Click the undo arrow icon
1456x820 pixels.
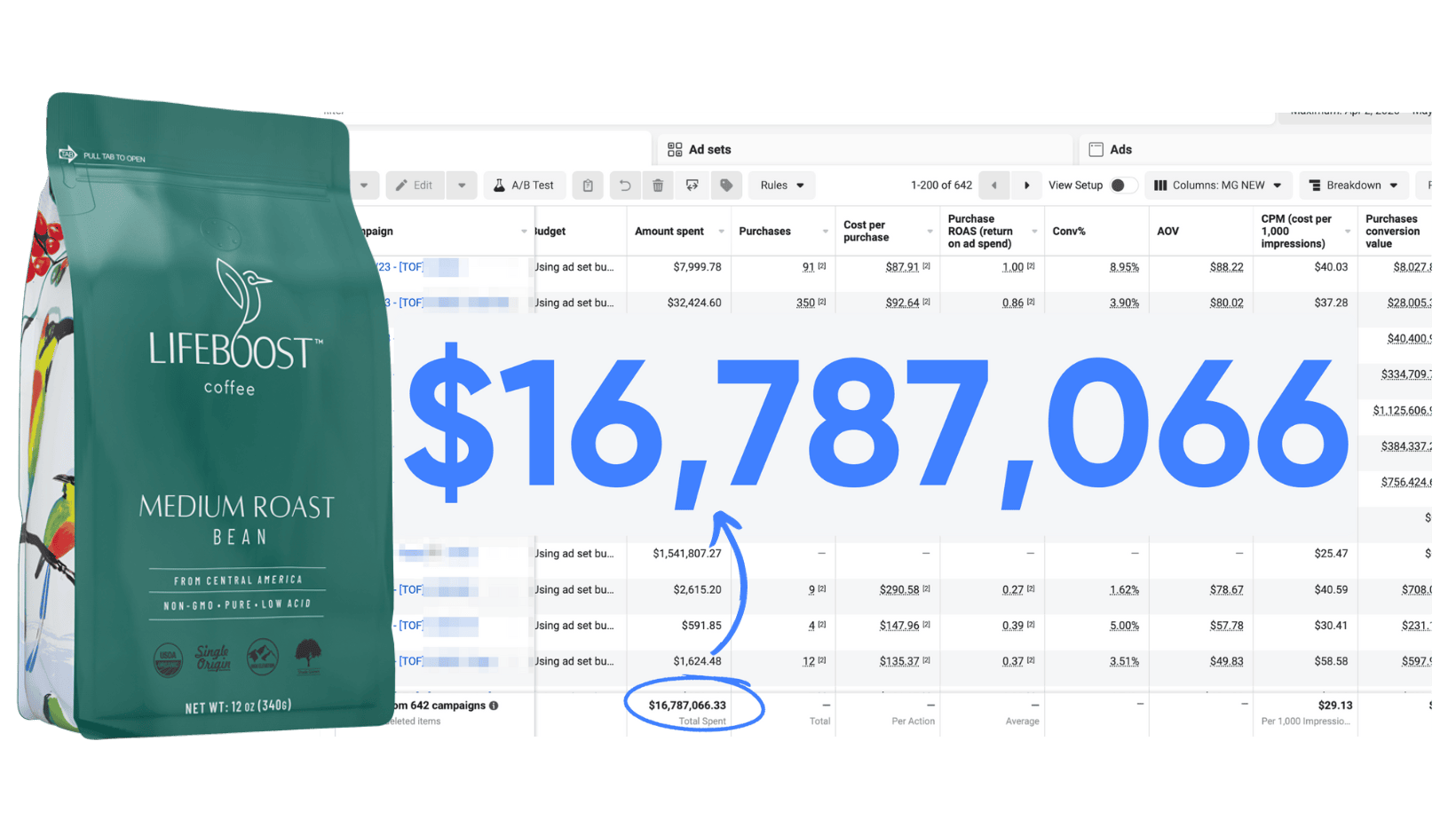[625, 185]
